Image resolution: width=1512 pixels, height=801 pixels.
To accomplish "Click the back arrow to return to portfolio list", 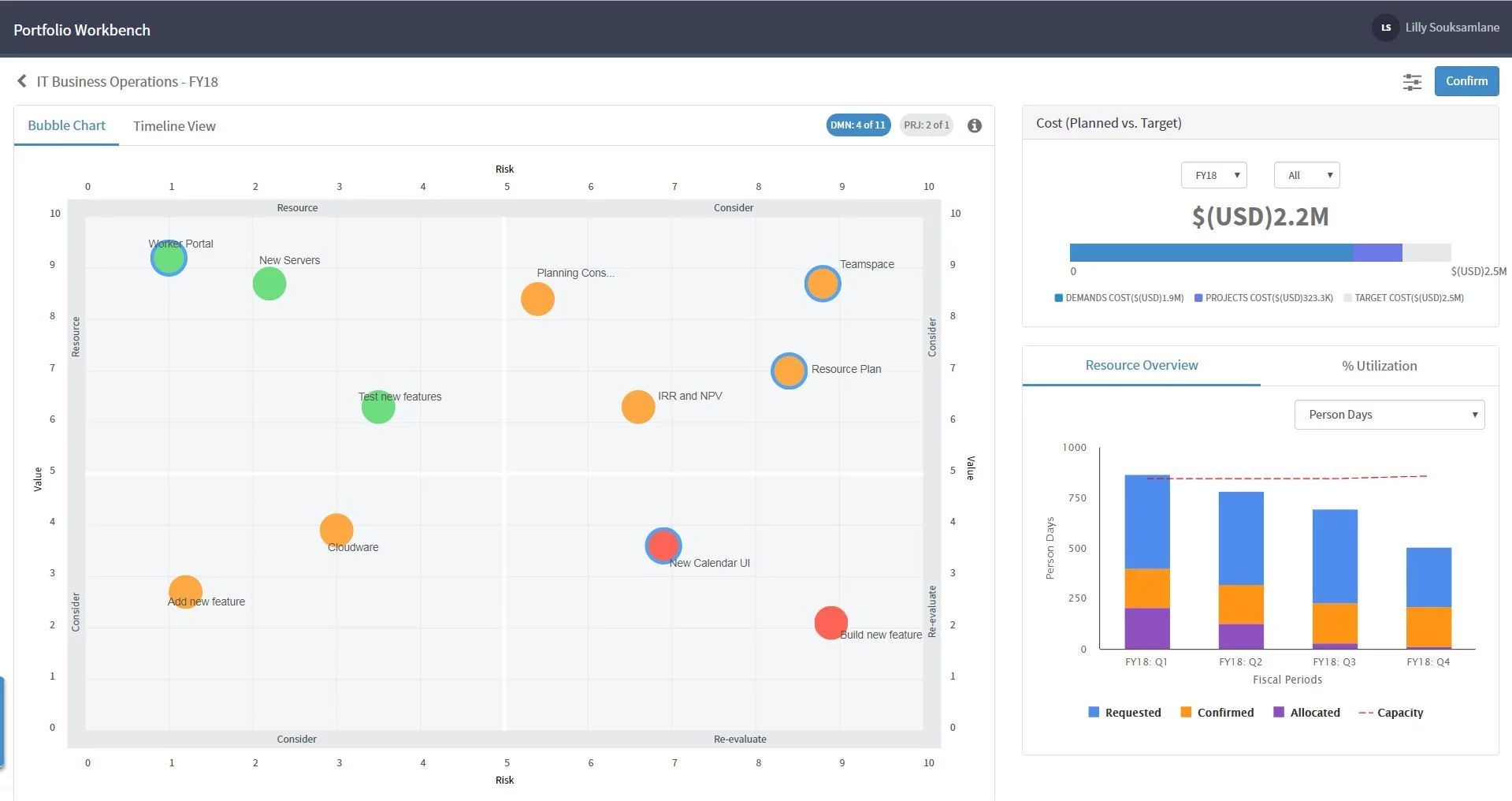I will [x=22, y=80].
